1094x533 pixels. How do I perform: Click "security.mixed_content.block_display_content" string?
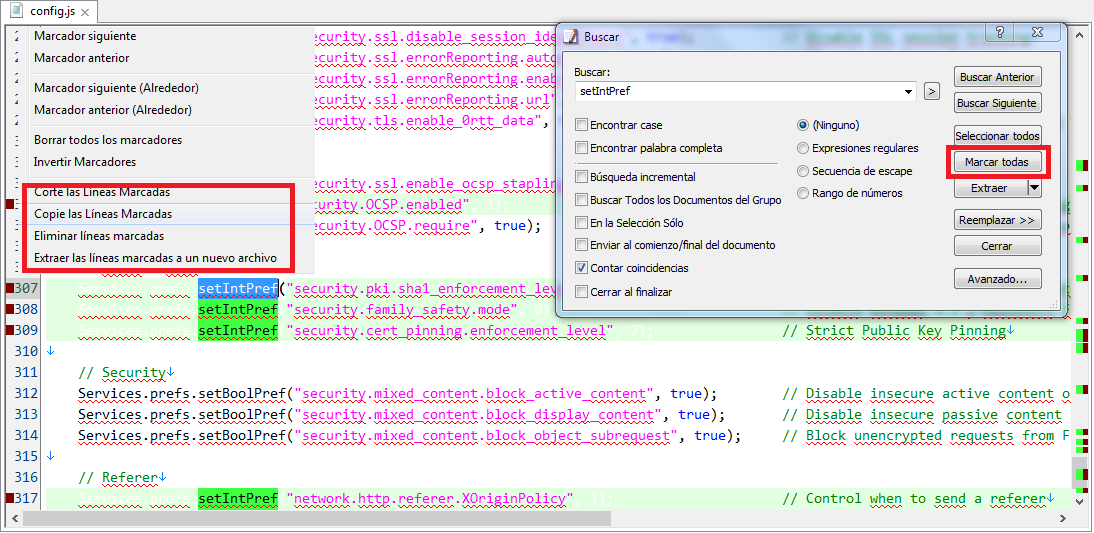(x=478, y=414)
